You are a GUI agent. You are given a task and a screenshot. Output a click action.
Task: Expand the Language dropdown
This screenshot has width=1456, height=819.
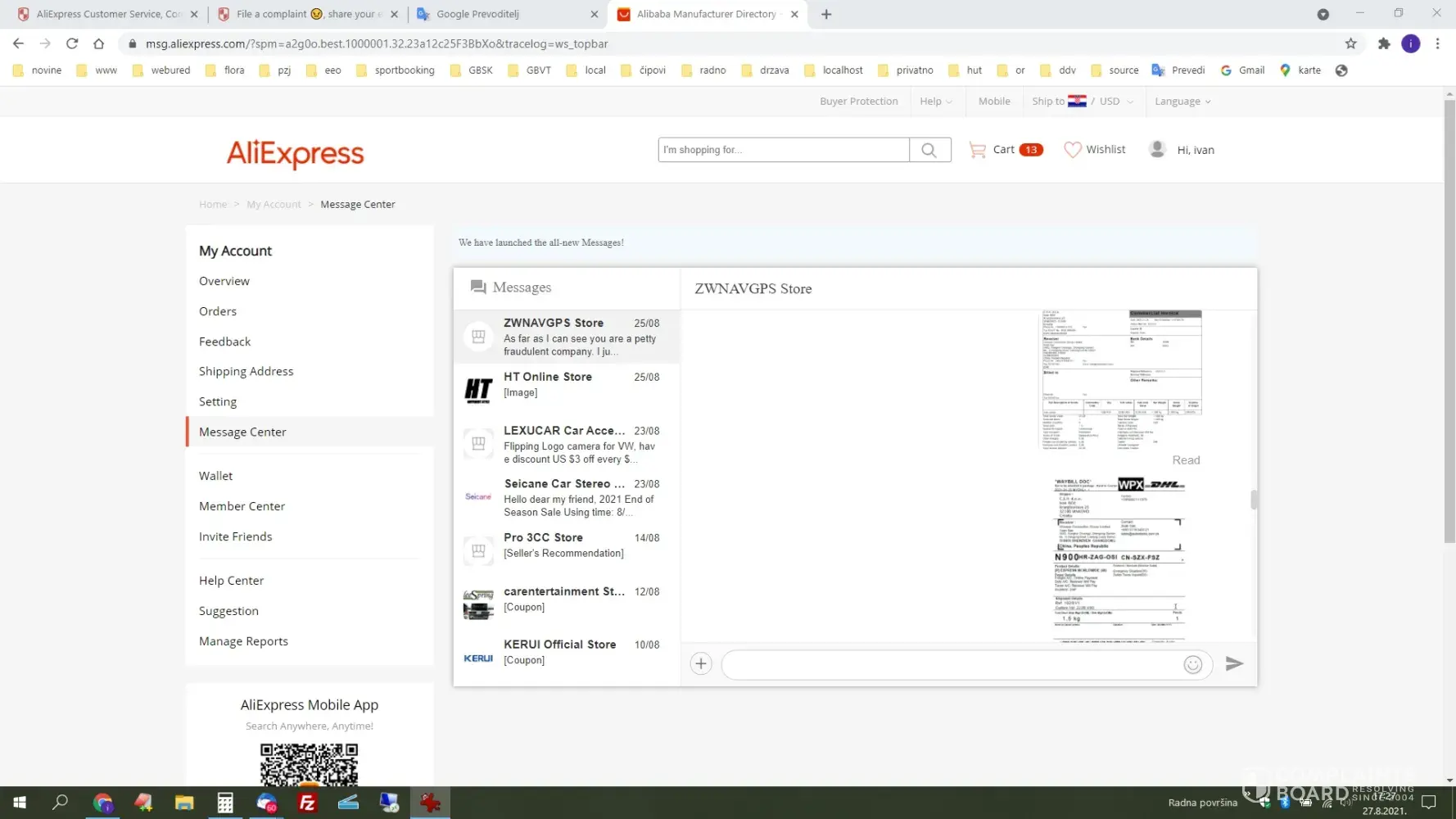[1182, 102]
